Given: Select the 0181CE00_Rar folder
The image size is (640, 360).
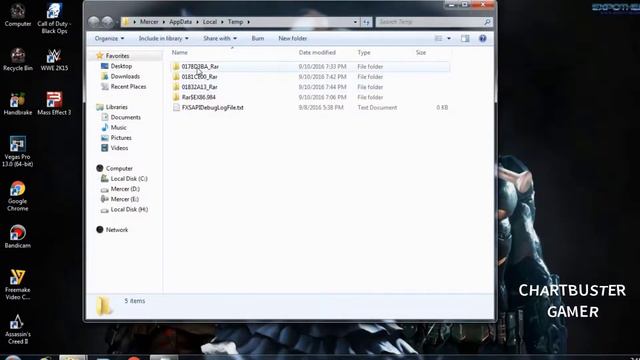Looking at the screenshot, I should pyautogui.click(x=310, y=76).
